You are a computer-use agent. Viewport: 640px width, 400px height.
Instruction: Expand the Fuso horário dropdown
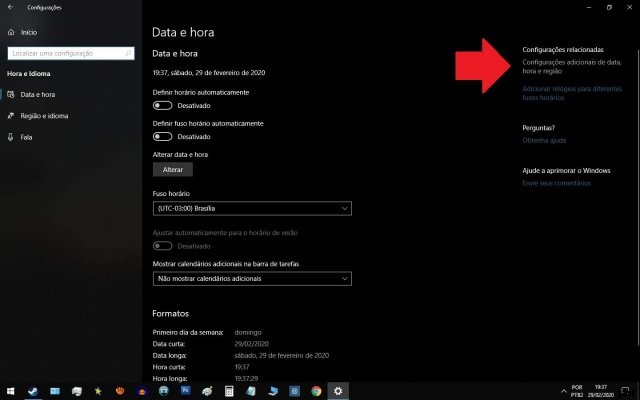coord(252,208)
